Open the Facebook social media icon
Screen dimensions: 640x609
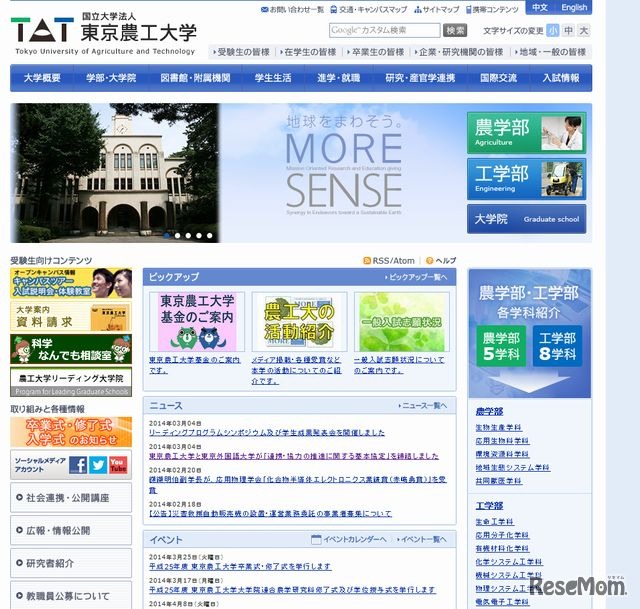tap(78, 465)
